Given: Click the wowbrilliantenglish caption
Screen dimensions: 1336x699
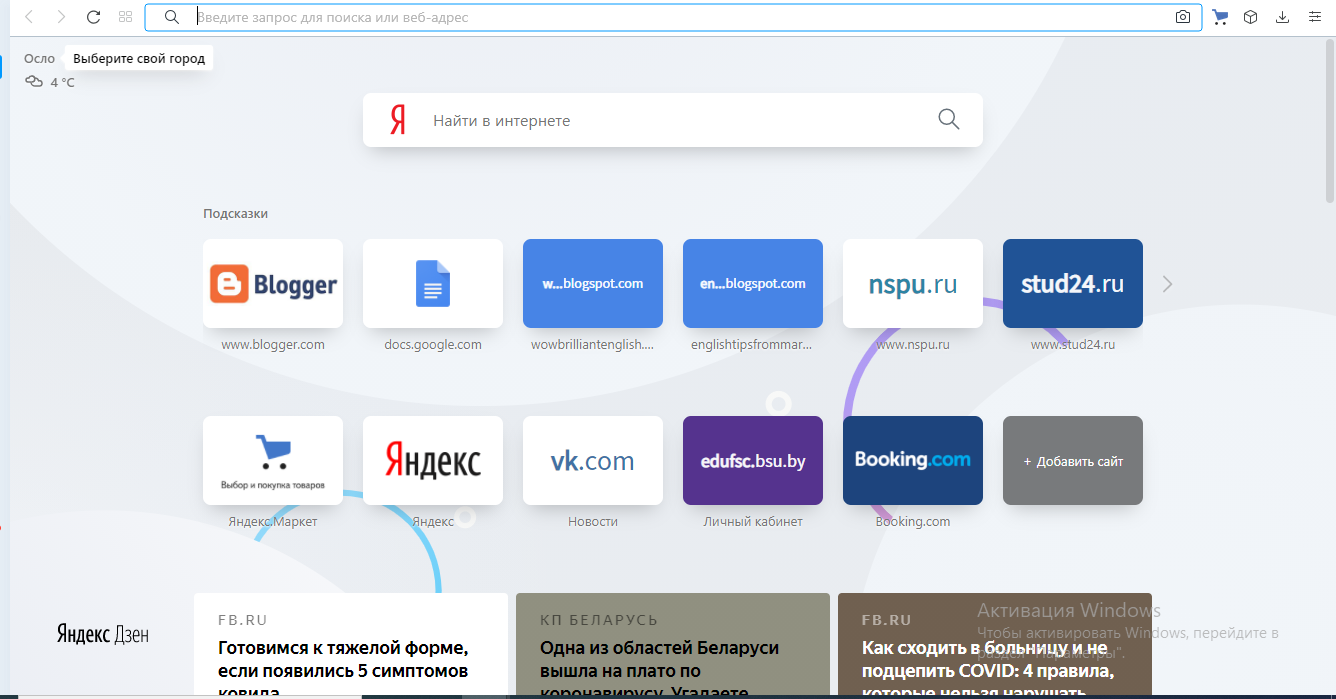Looking at the screenshot, I should 593,344.
